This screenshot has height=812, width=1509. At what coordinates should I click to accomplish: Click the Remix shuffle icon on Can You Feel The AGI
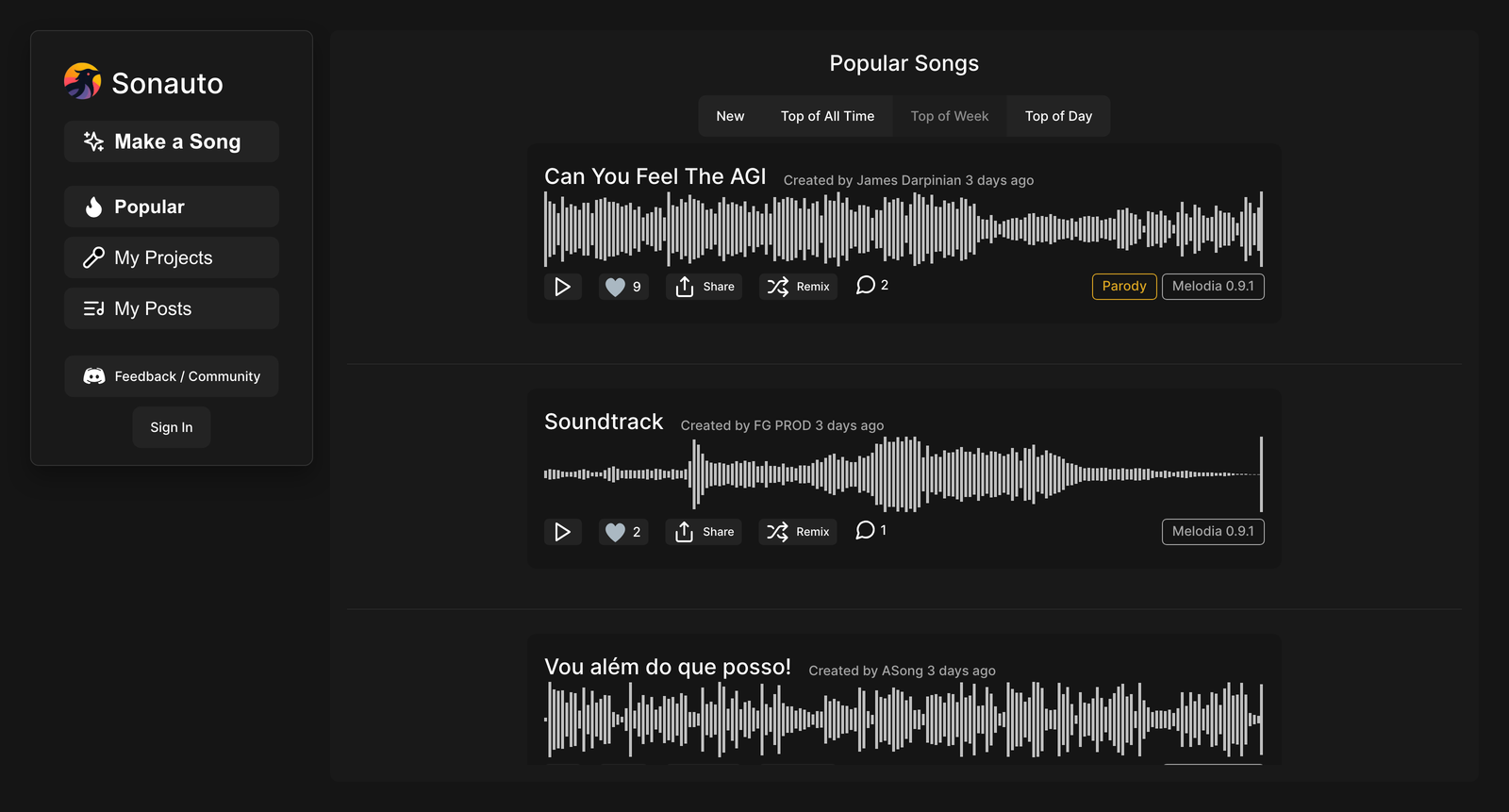pyautogui.click(x=778, y=286)
